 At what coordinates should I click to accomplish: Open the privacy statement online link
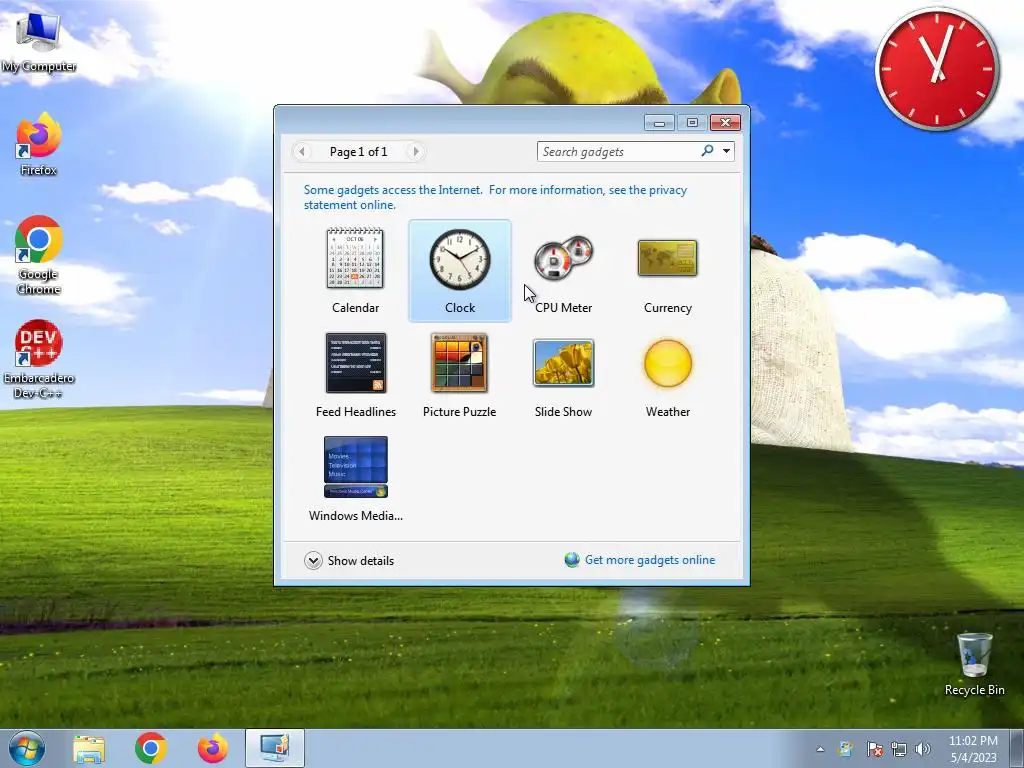point(495,197)
